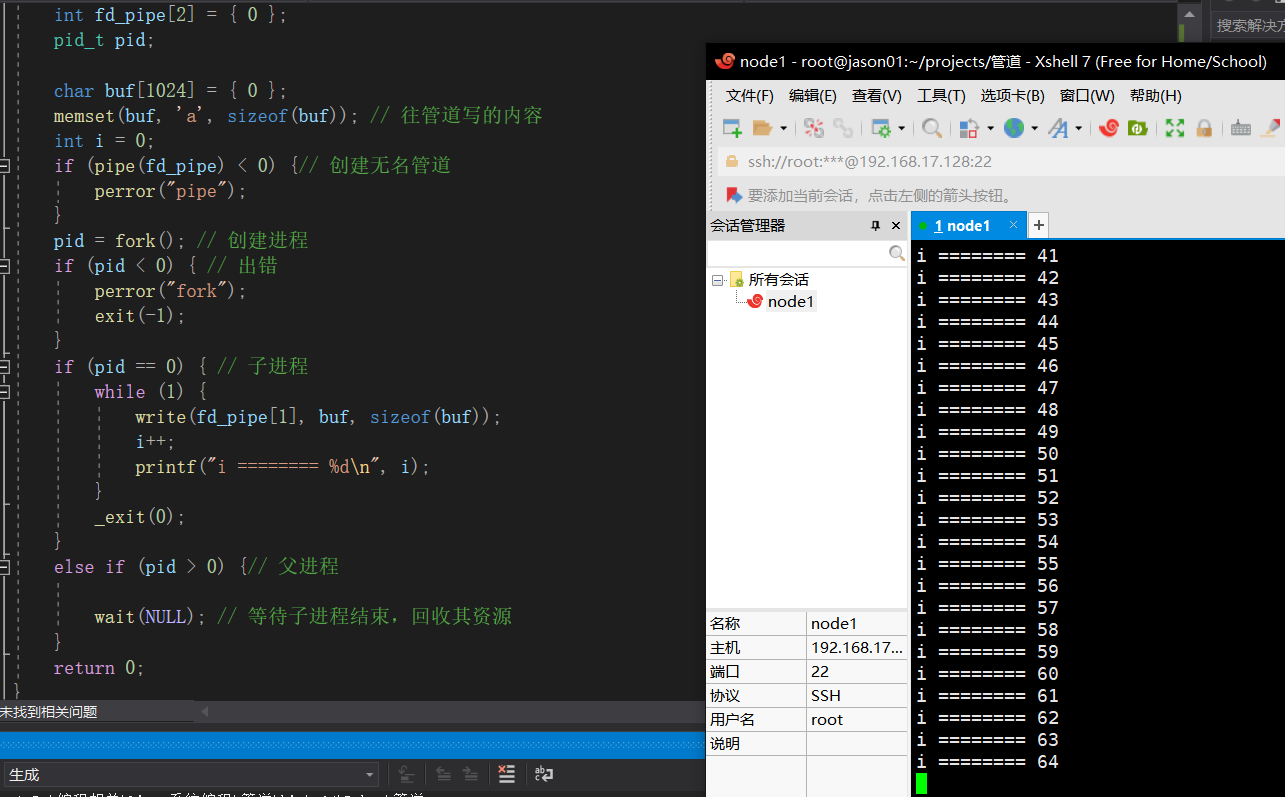Add a new tab with plus button
The height and width of the screenshot is (797, 1285).
[1038, 225]
